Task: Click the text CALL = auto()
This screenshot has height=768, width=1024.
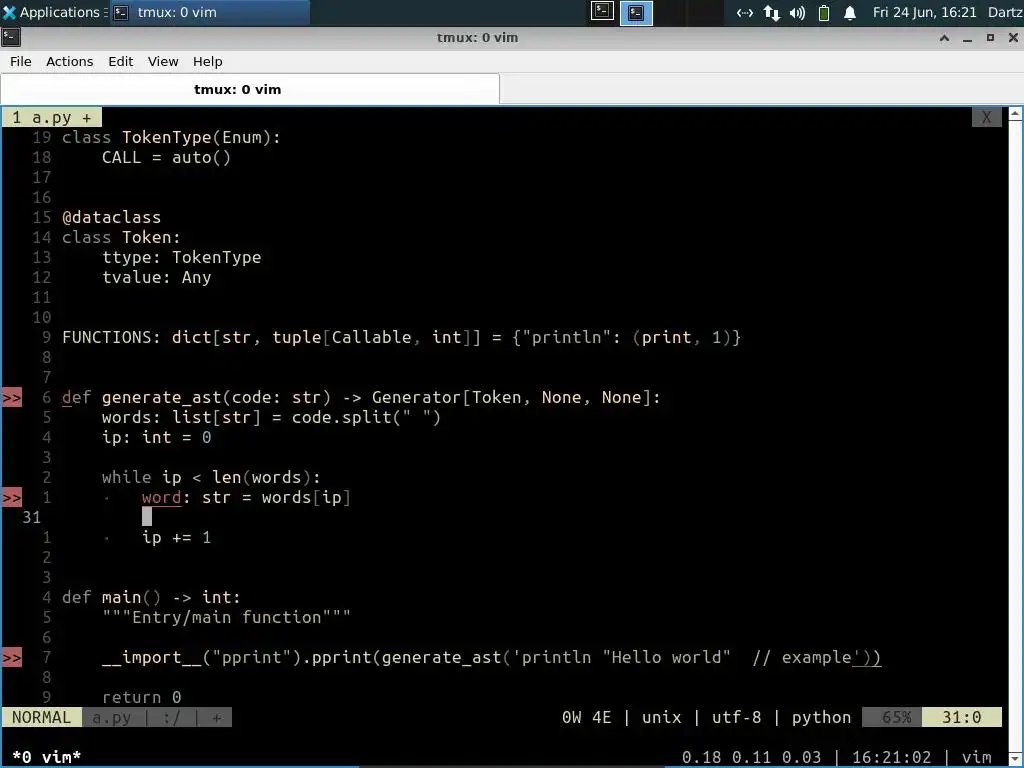Action: click(x=167, y=157)
